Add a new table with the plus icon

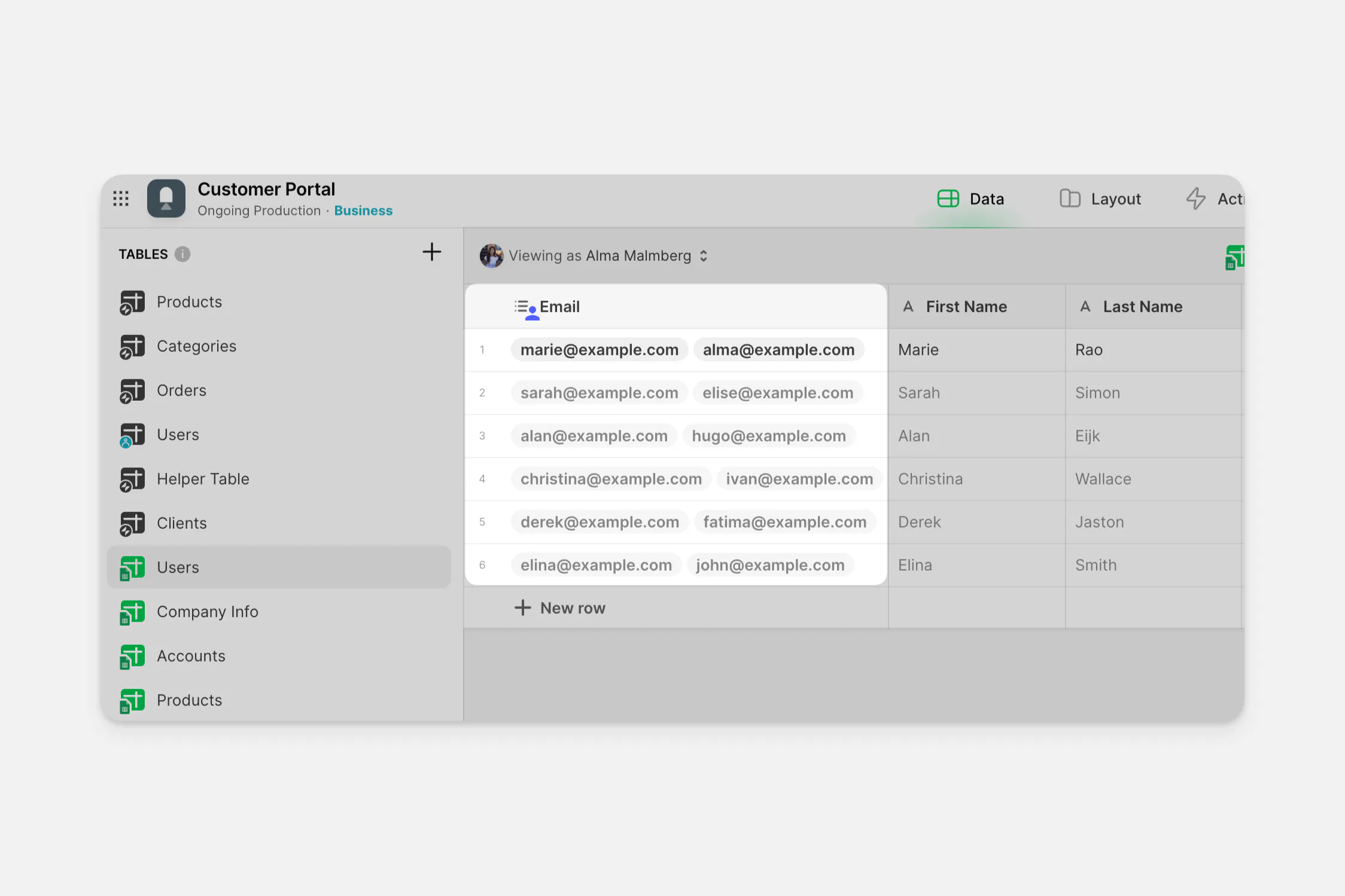coord(431,252)
